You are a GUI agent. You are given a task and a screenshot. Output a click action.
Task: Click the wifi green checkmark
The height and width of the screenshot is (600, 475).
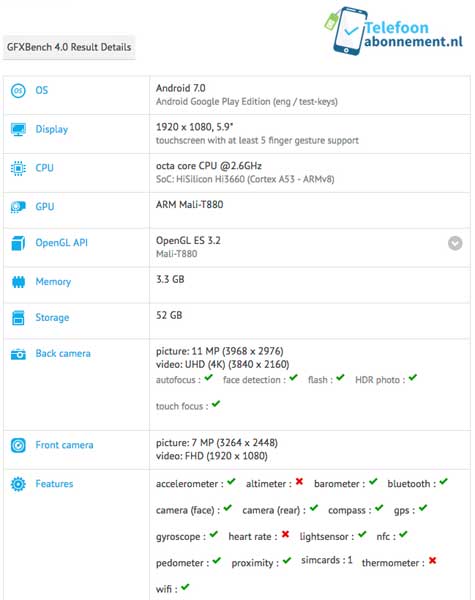[185, 587]
